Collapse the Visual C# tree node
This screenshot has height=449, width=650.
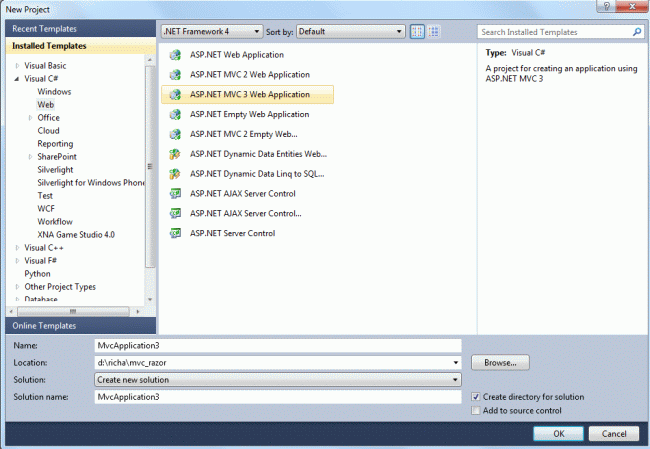coord(17,78)
